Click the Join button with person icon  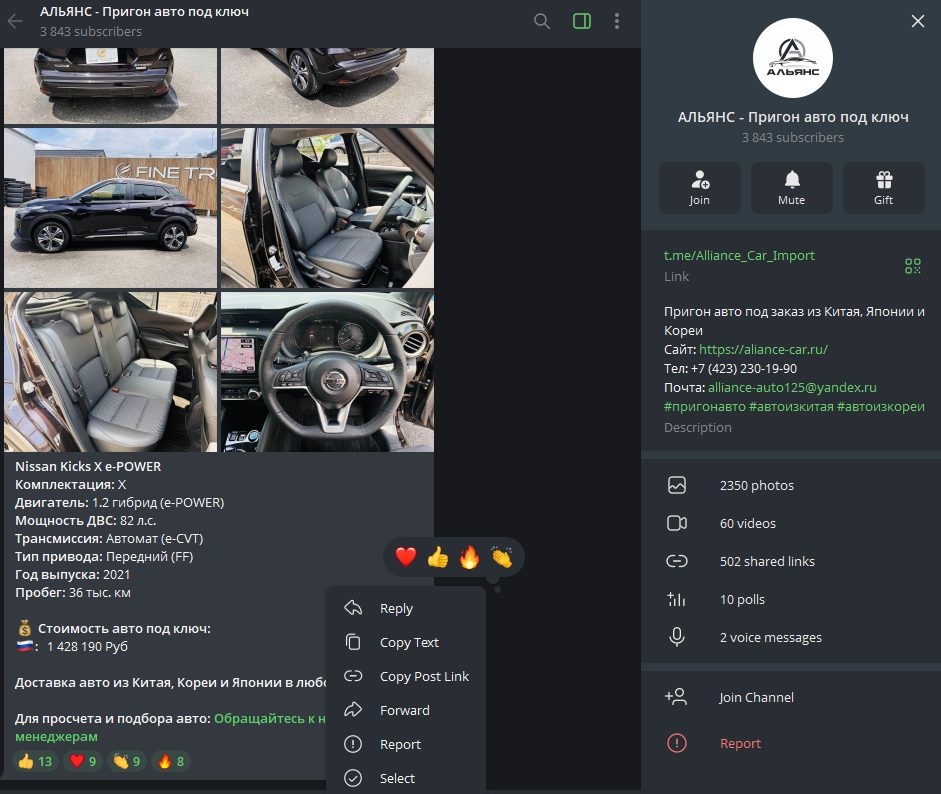(x=700, y=188)
